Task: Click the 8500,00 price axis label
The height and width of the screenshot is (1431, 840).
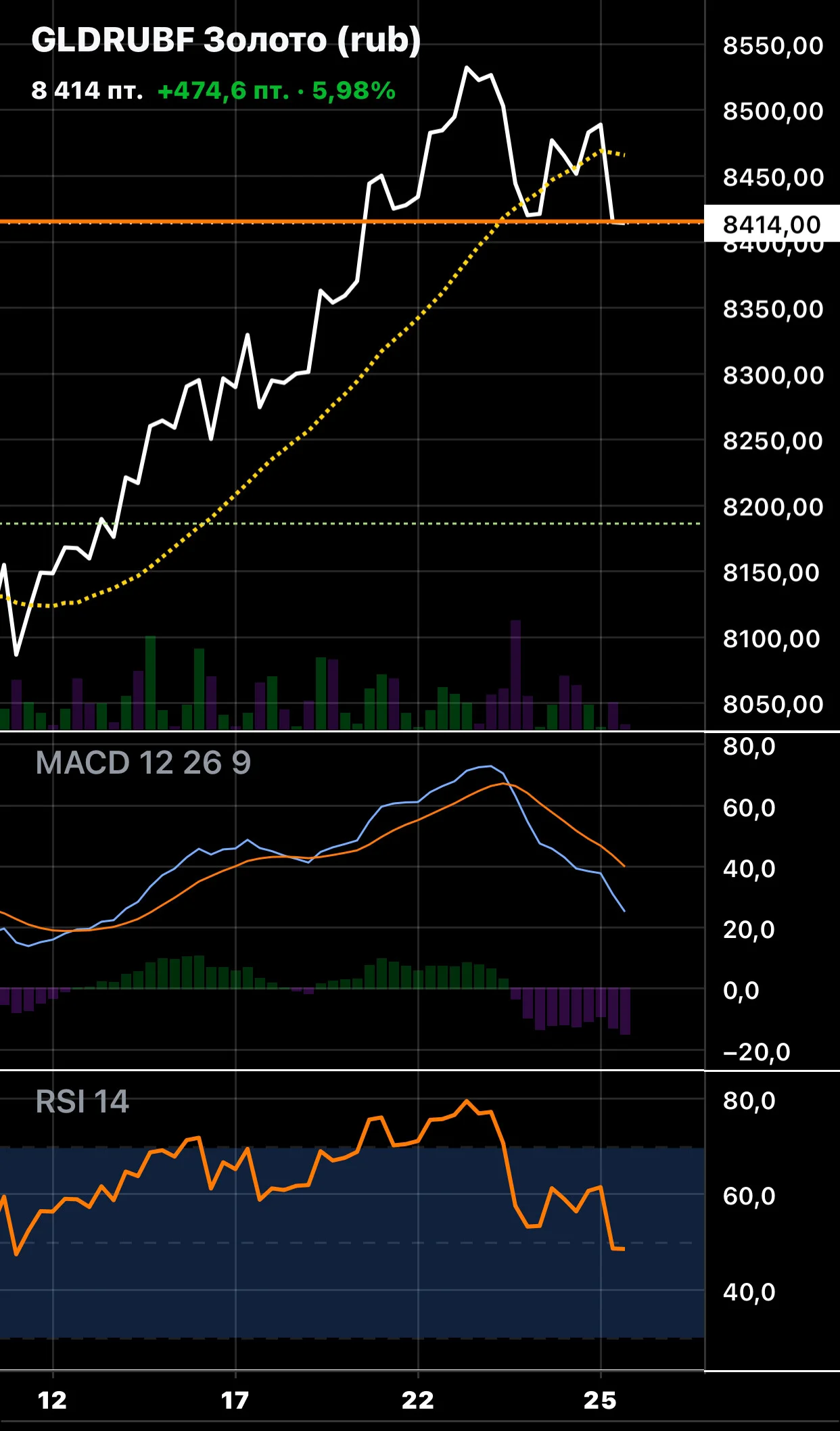Action: [773, 112]
